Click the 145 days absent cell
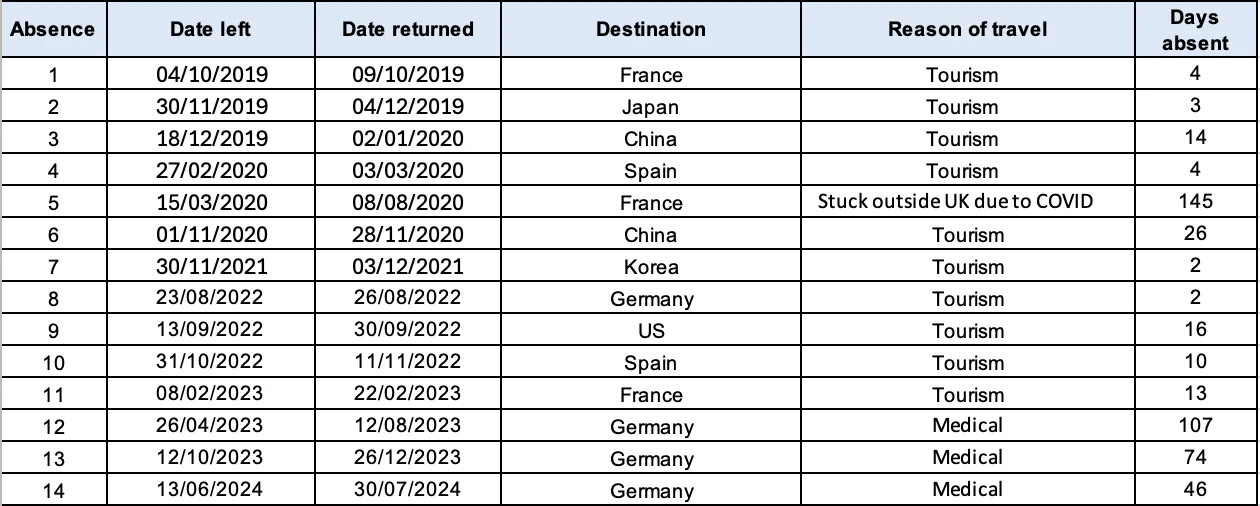 click(x=1195, y=202)
